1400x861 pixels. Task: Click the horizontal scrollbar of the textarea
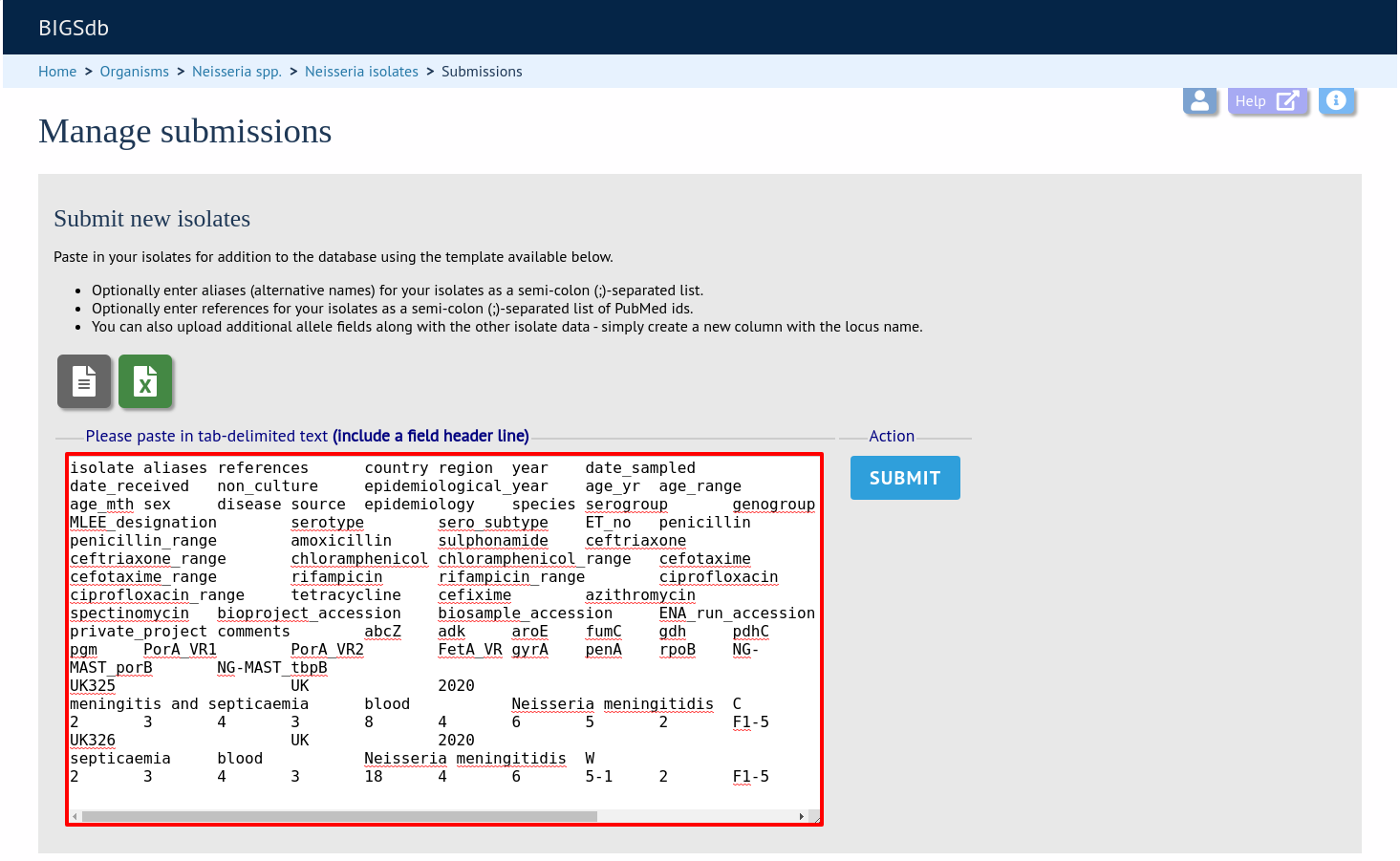click(x=339, y=816)
